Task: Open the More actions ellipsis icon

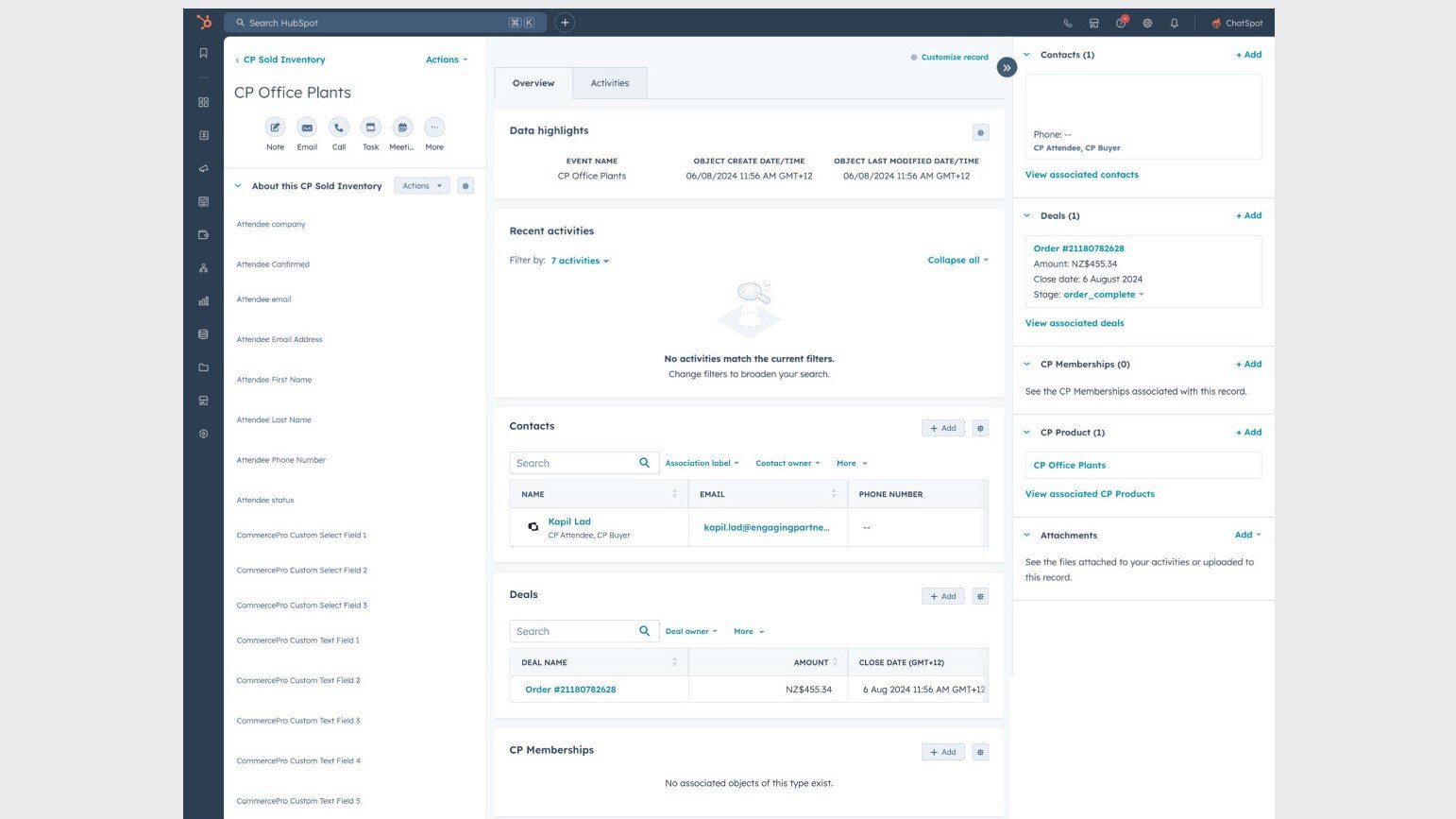Action: coord(434,128)
